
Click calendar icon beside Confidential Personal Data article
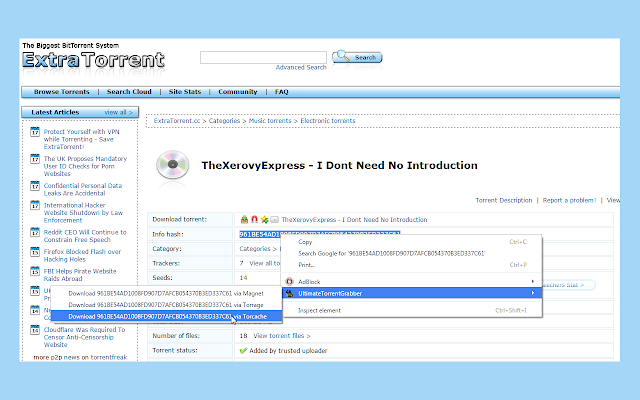click(x=35, y=186)
